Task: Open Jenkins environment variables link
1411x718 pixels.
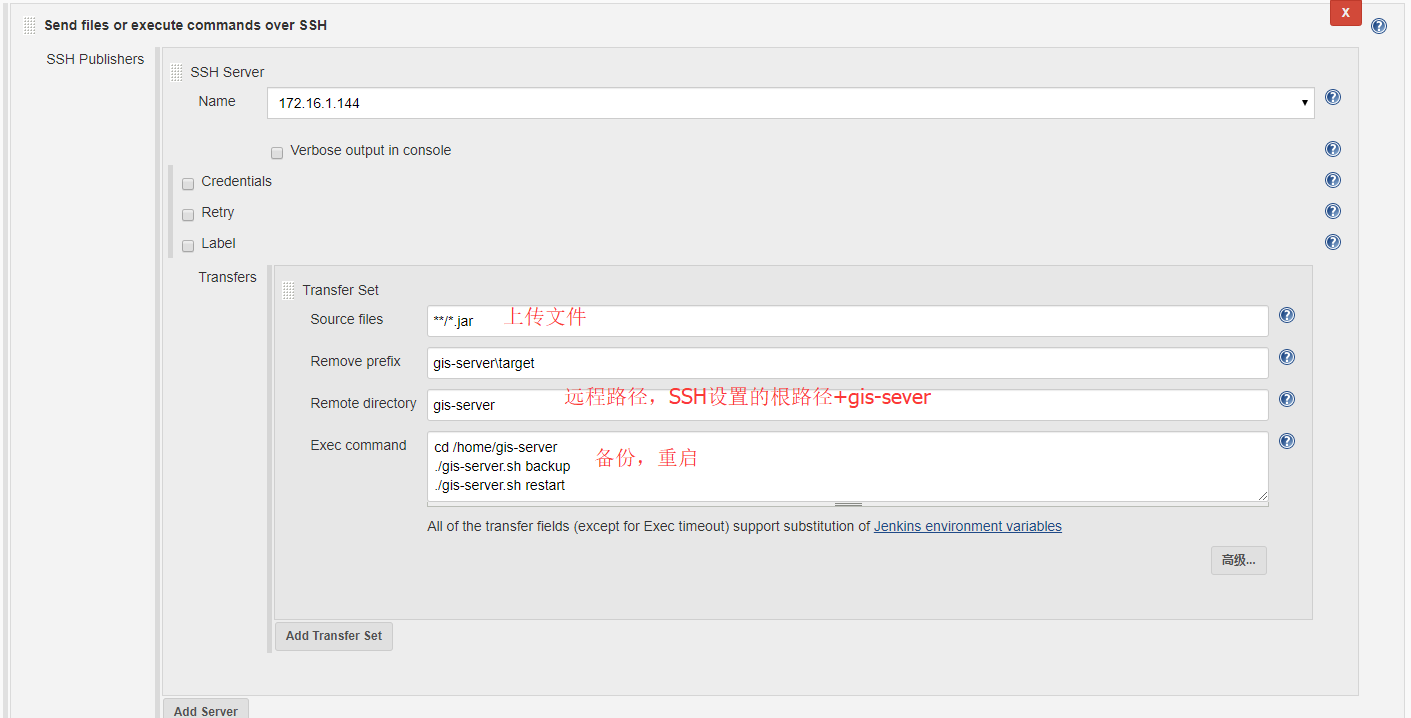Action: pos(967,527)
